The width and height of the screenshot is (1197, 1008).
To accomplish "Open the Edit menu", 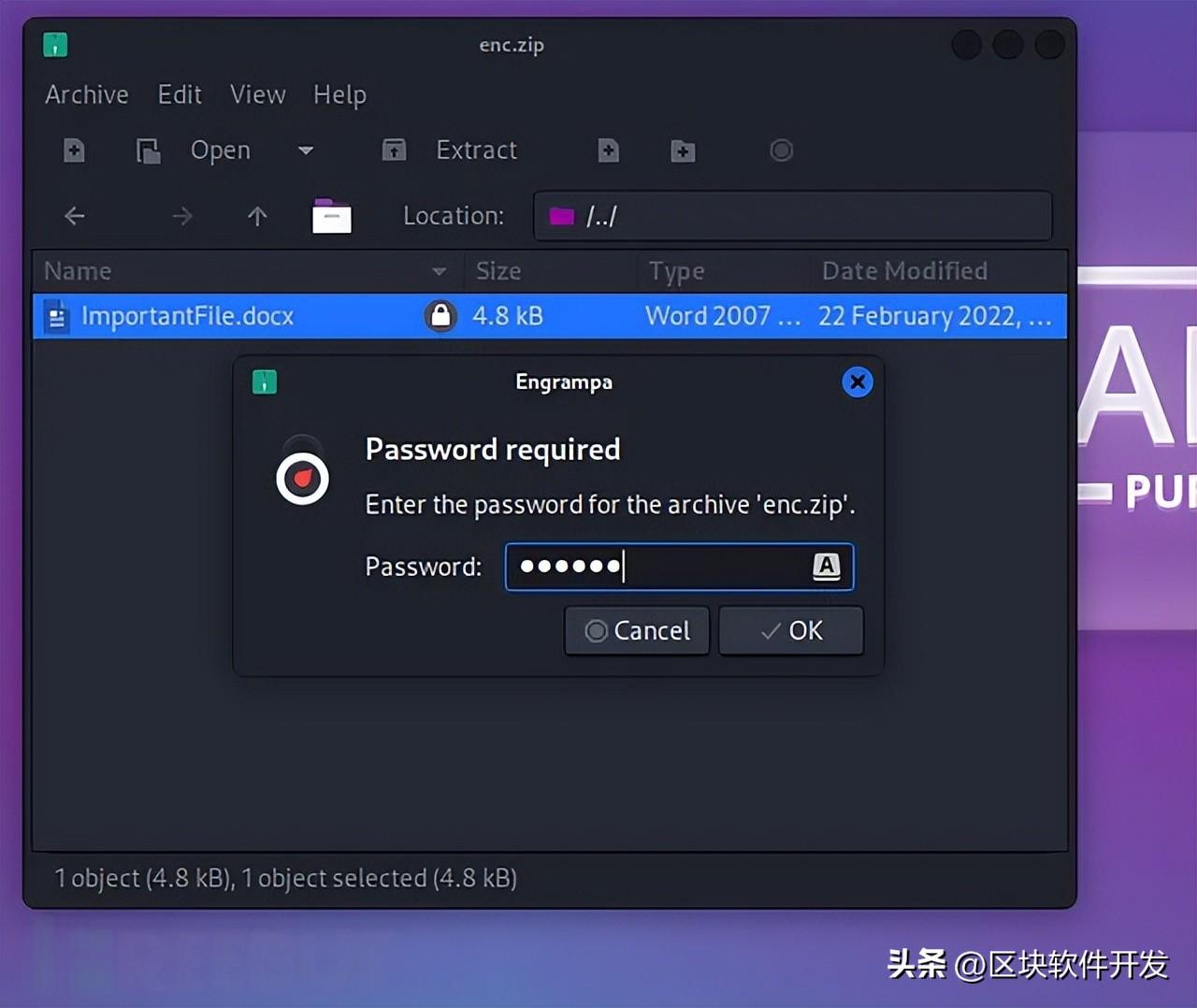I will click(x=180, y=95).
